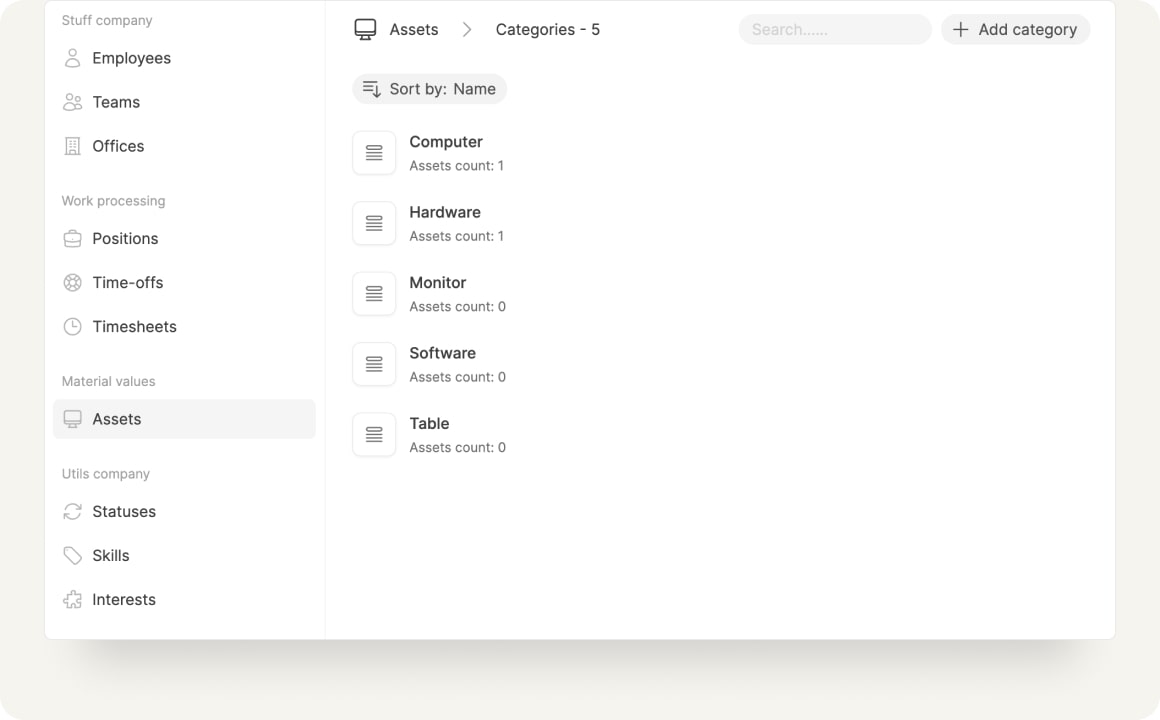Open the Computer category icon

pyautogui.click(x=373, y=152)
